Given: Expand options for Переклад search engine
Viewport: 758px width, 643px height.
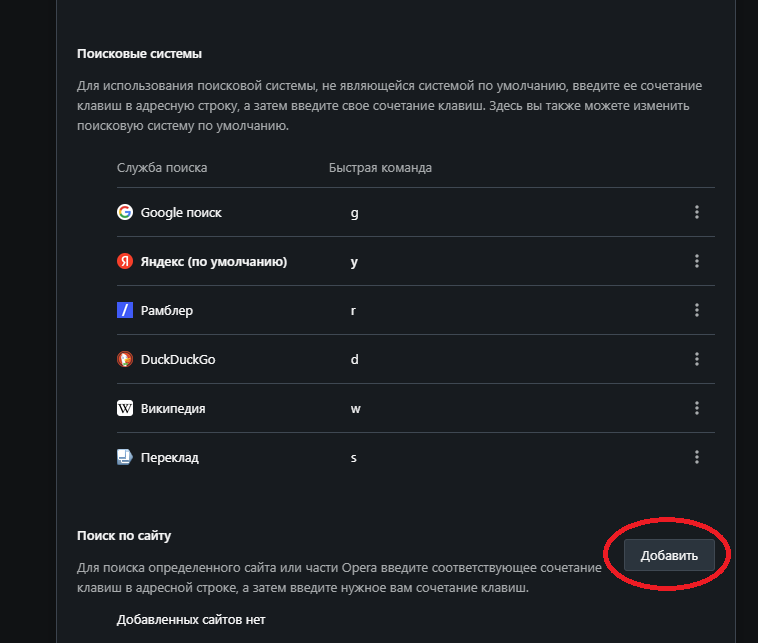Looking at the screenshot, I should click(x=697, y=457).
